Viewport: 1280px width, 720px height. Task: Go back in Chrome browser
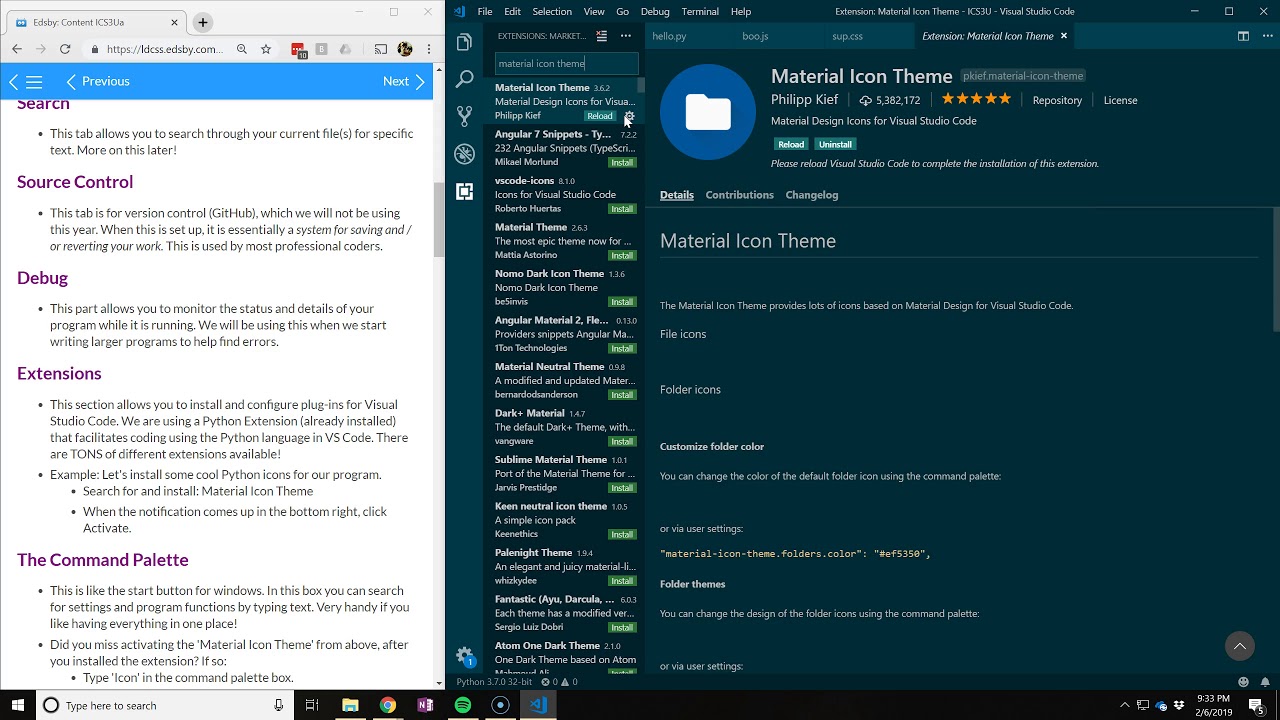[x=17, y=49]
